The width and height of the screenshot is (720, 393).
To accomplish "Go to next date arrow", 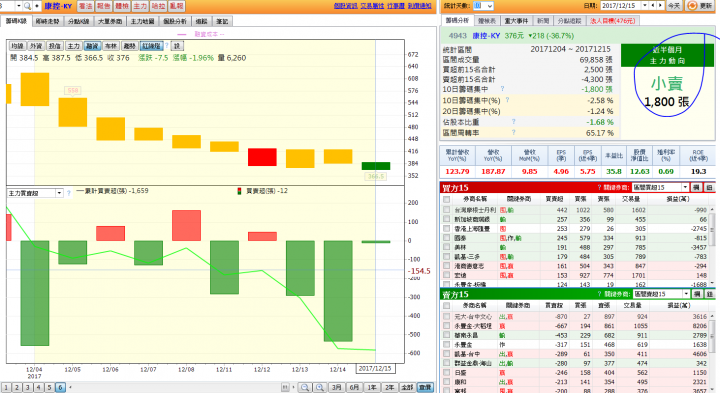I will (660, 6).
